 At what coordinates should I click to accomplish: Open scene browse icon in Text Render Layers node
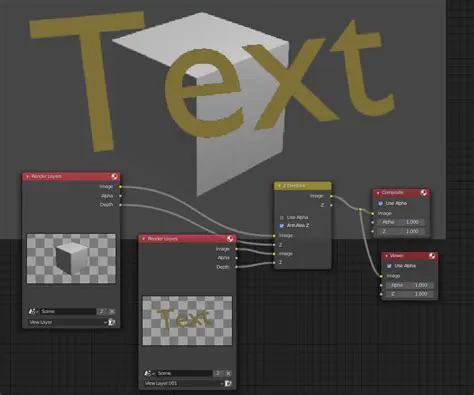click(149, 373)
